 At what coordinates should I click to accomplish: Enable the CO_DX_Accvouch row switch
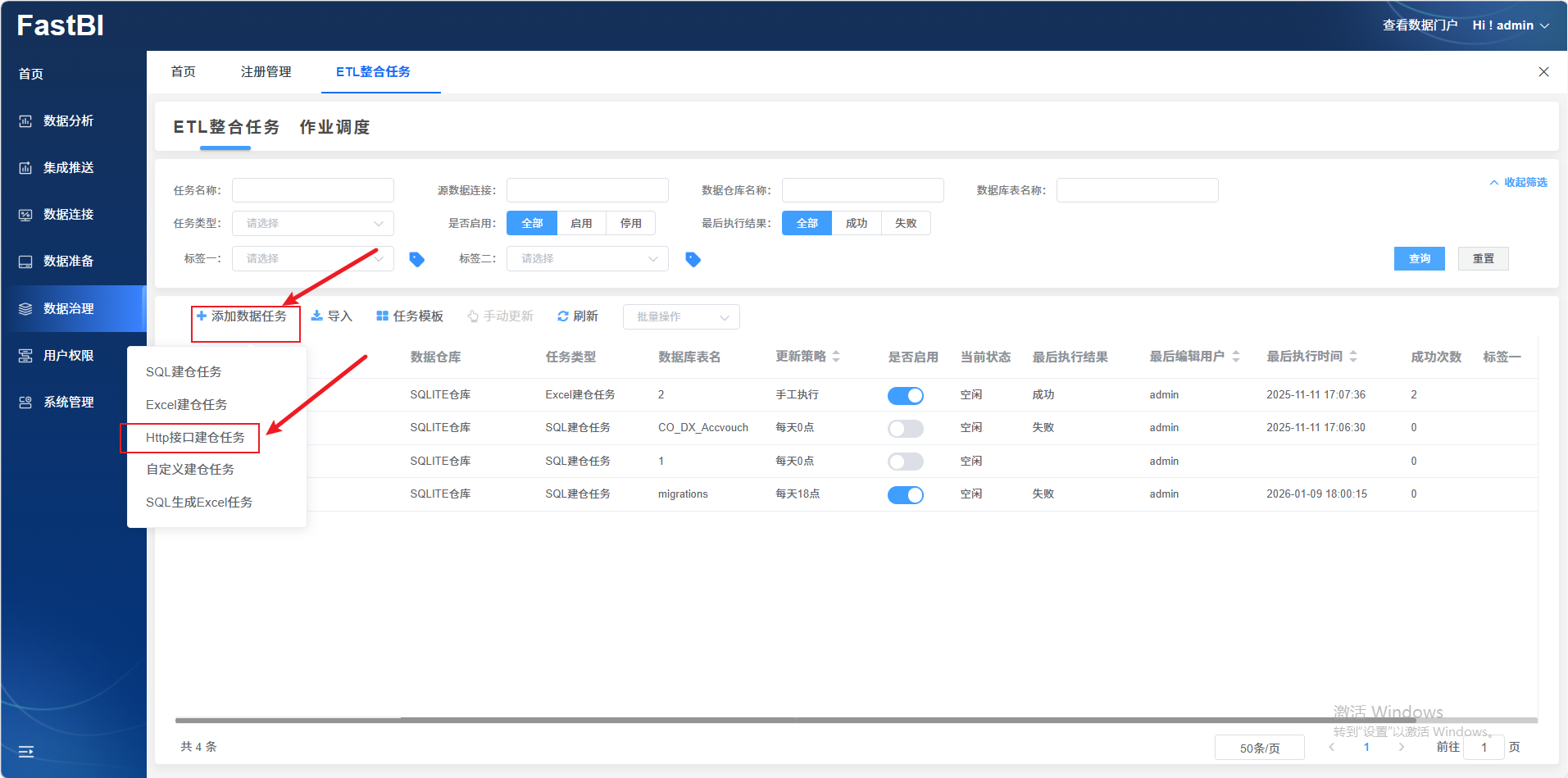[x=905, y=428]
